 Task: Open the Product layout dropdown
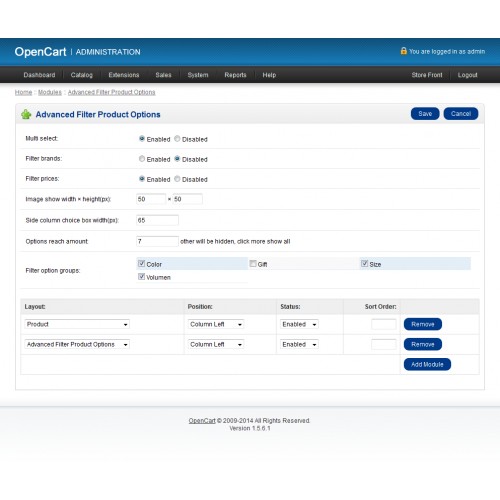coord(77,324)
